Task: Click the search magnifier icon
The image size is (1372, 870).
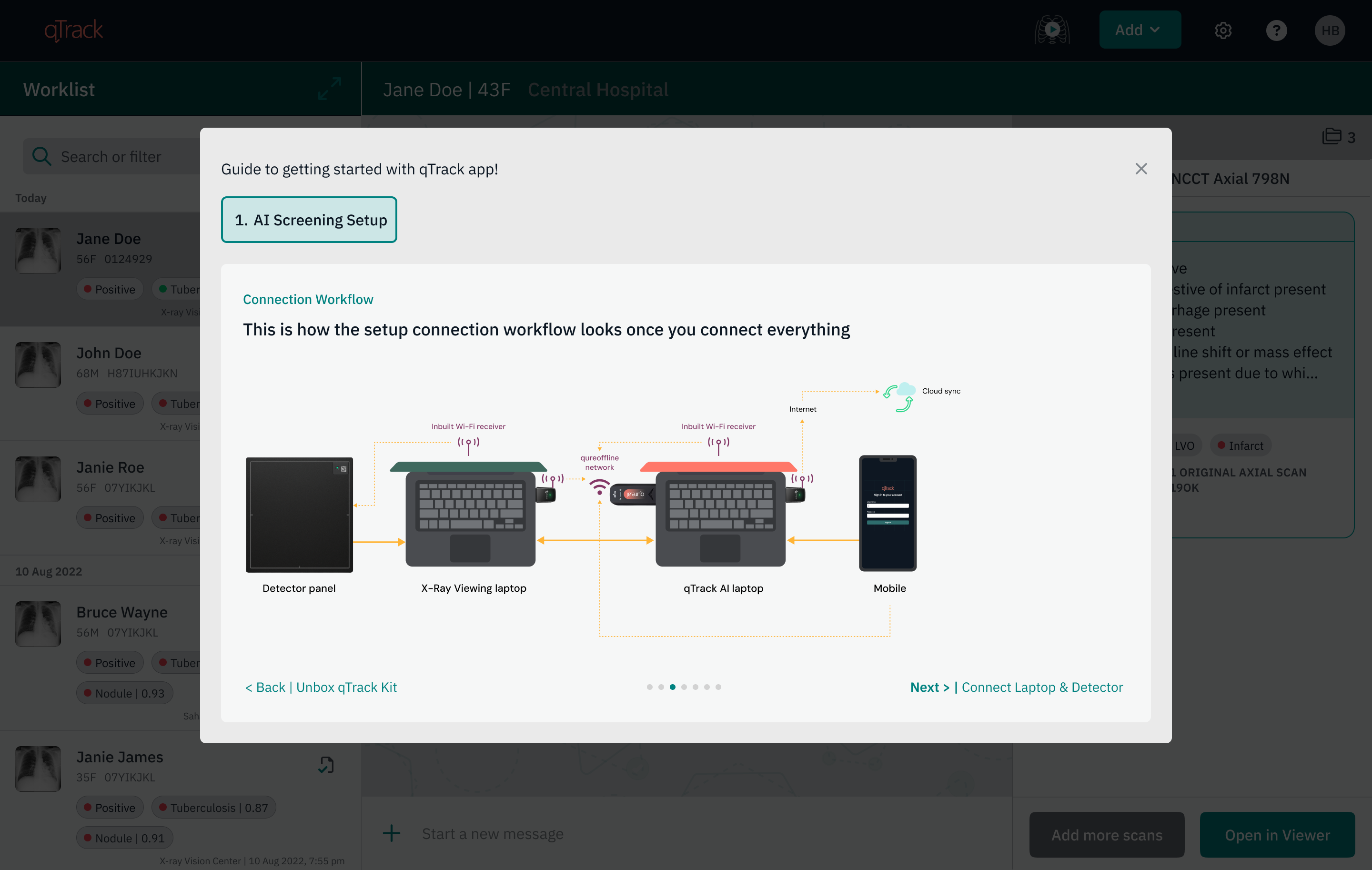Action: point(41,156)
